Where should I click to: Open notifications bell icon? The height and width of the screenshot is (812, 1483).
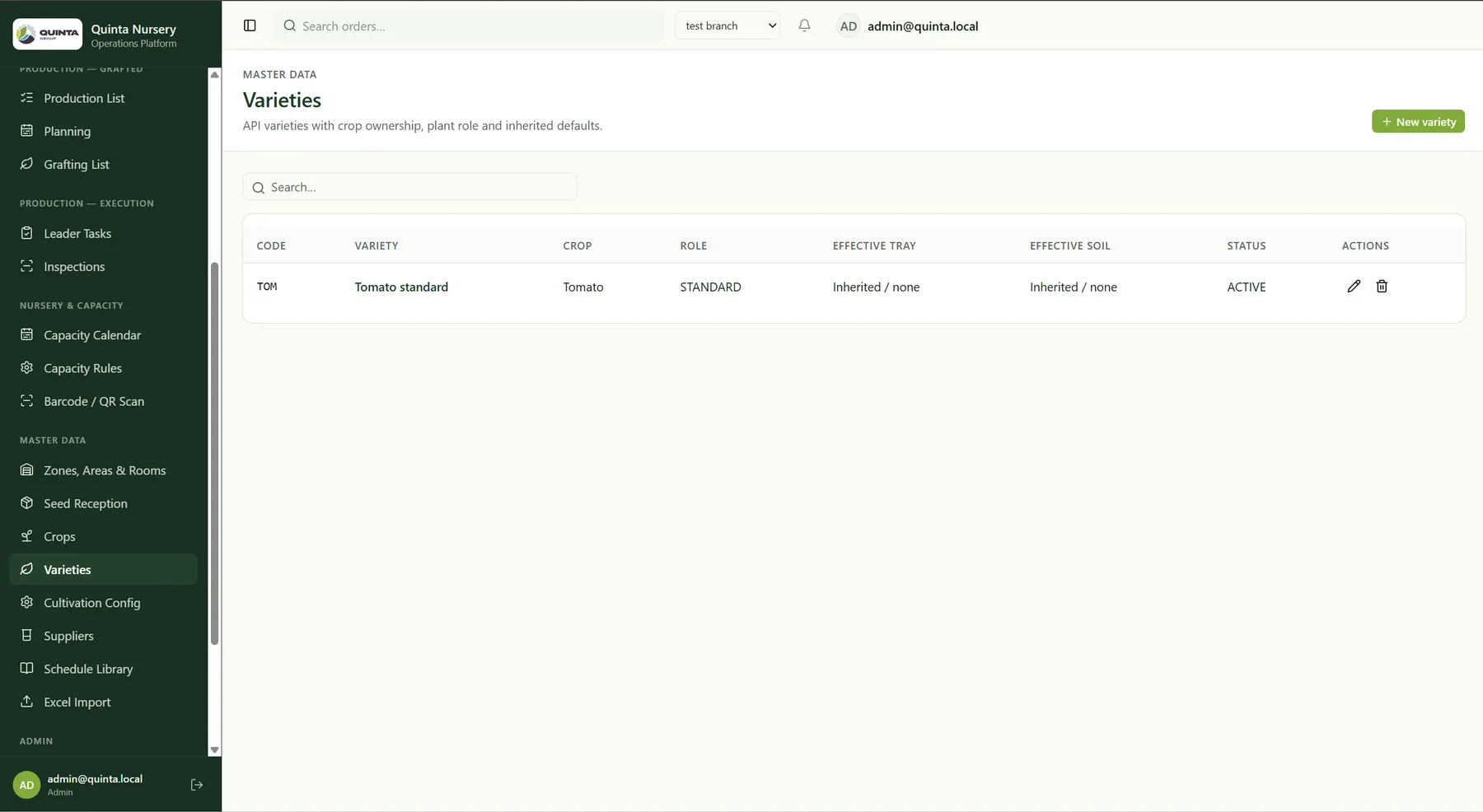pos(804,26)
